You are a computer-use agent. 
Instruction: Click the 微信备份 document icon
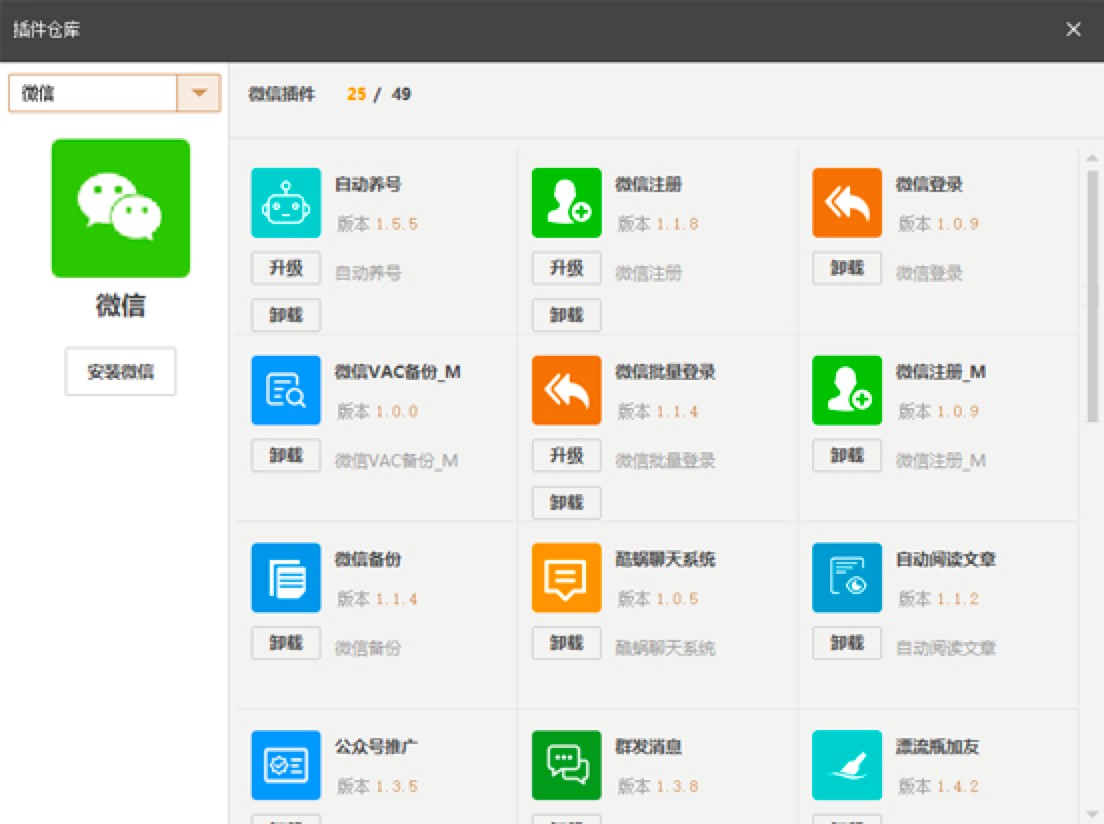click(286, 578)
